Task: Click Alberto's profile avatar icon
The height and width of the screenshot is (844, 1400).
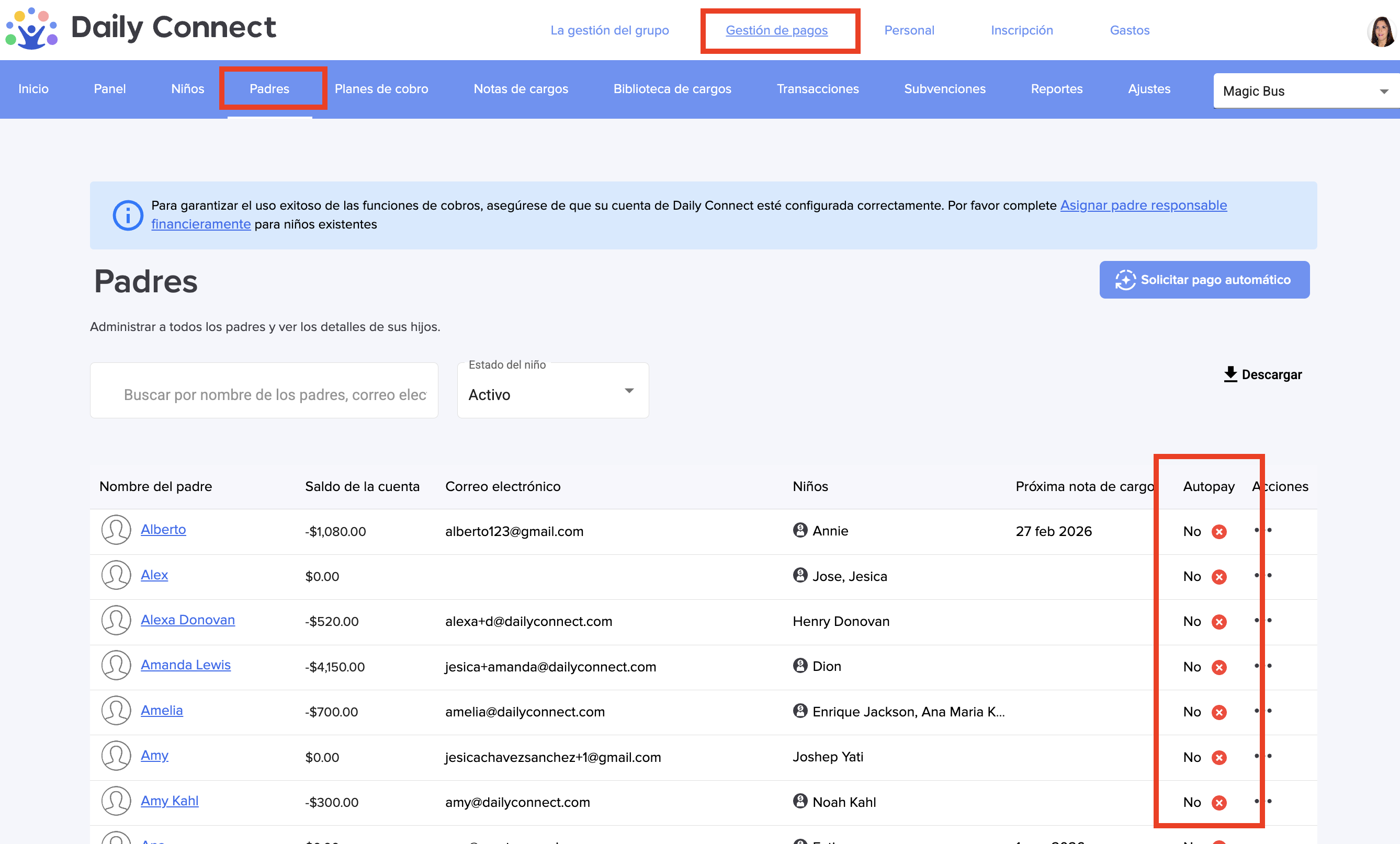Action: point(116,530)
